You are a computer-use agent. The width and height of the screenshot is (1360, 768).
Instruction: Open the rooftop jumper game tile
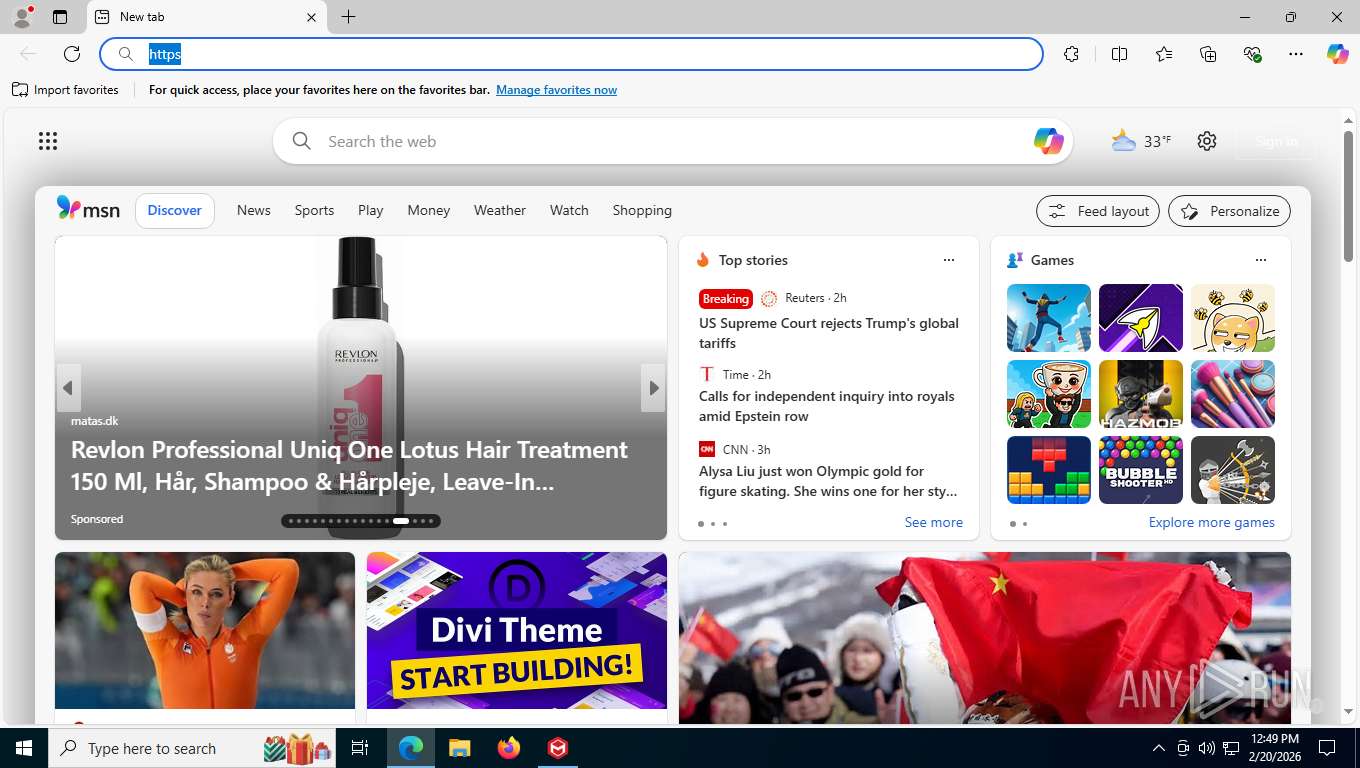coord(1049,318)
